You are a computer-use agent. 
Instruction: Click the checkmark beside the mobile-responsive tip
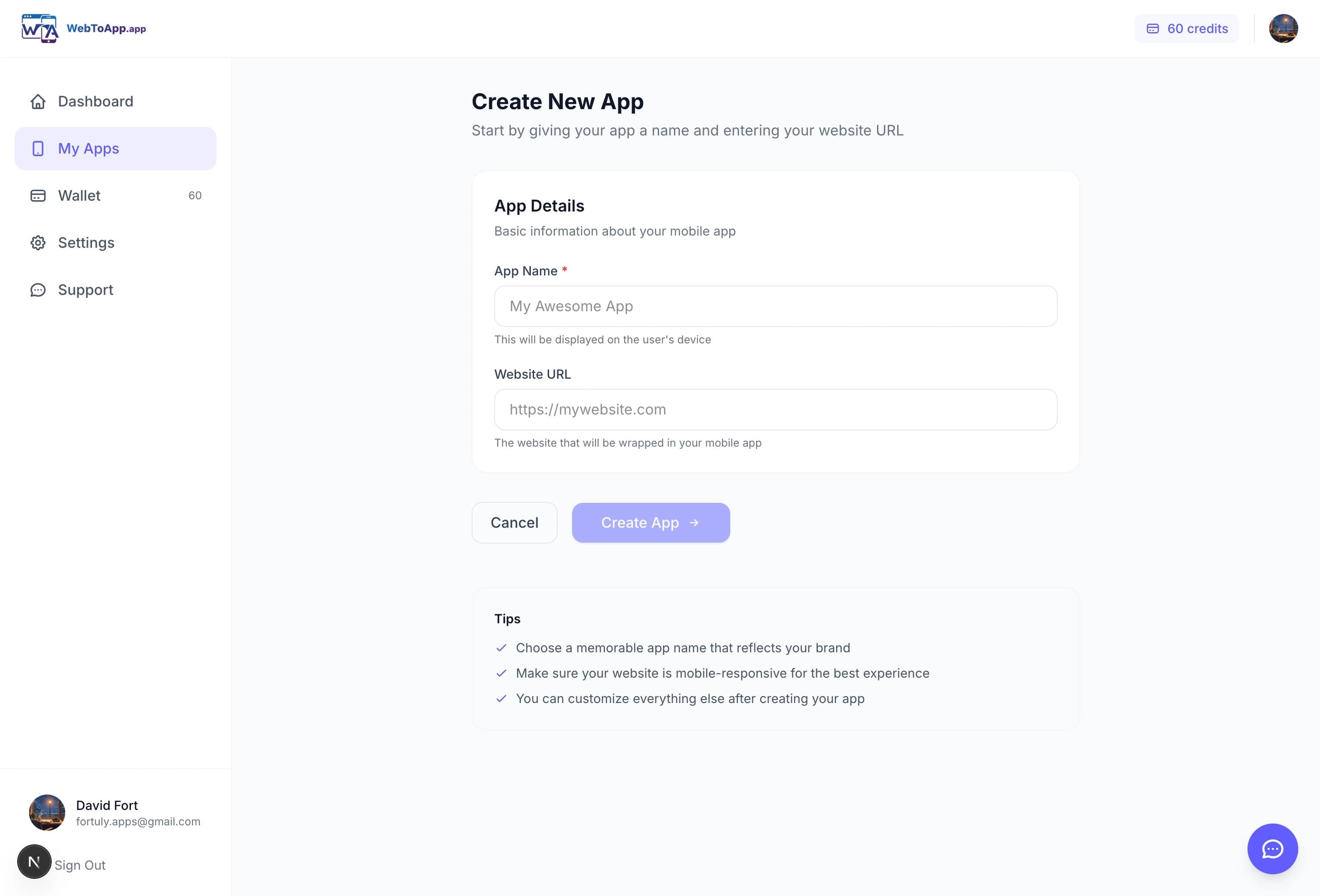[502, 674]
